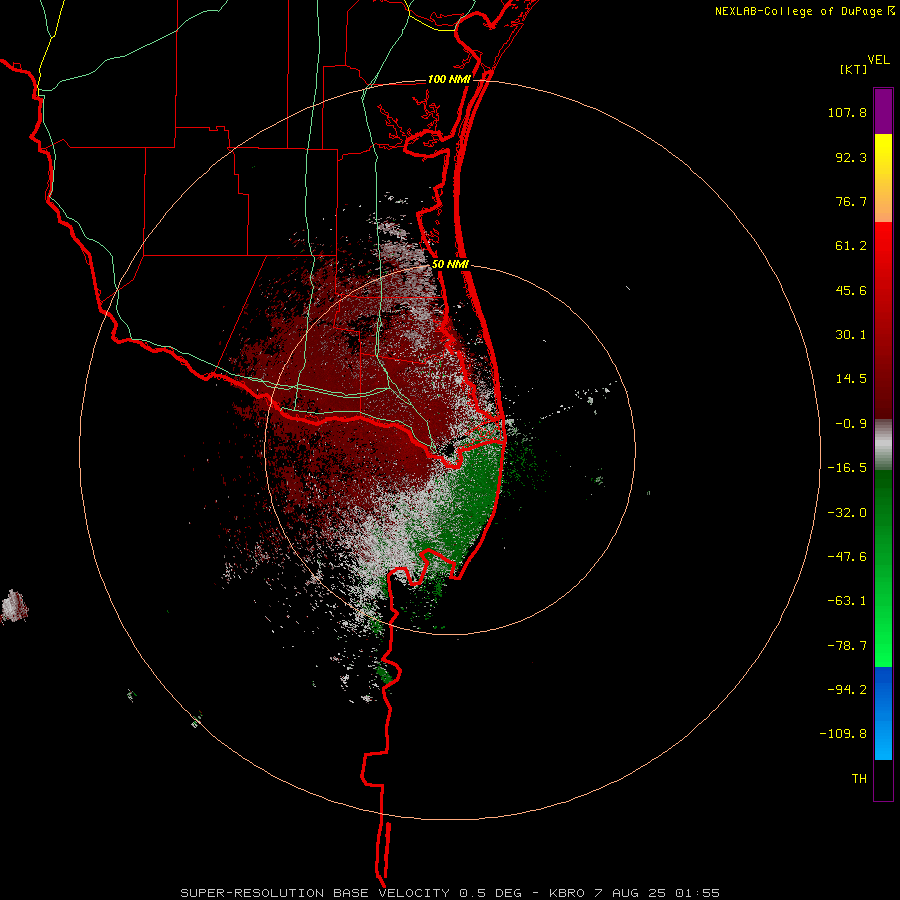Click the -32.0 legend value
Viewport: 900px width, 900px height.
pyautogui.click(x=847, y=512)
